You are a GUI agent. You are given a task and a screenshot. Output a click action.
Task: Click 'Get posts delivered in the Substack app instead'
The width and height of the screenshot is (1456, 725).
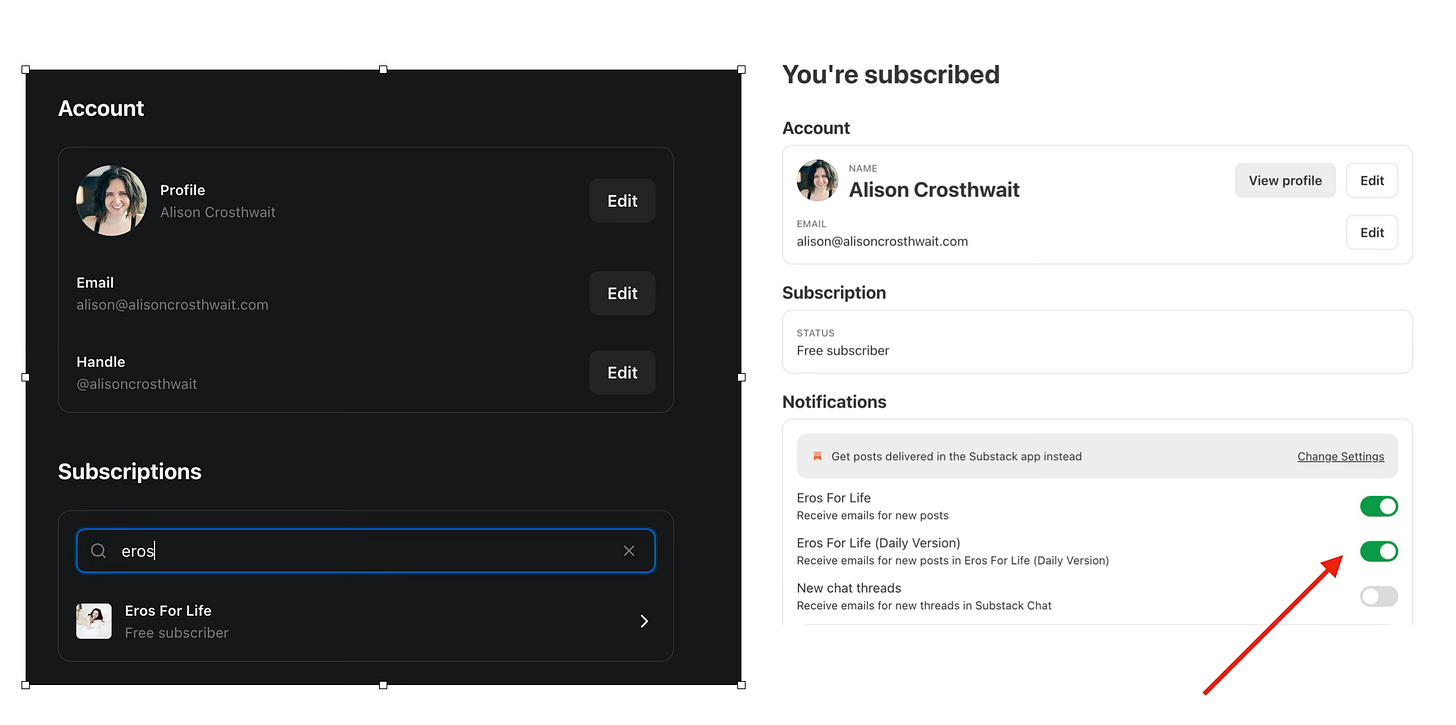click(956, 456)
